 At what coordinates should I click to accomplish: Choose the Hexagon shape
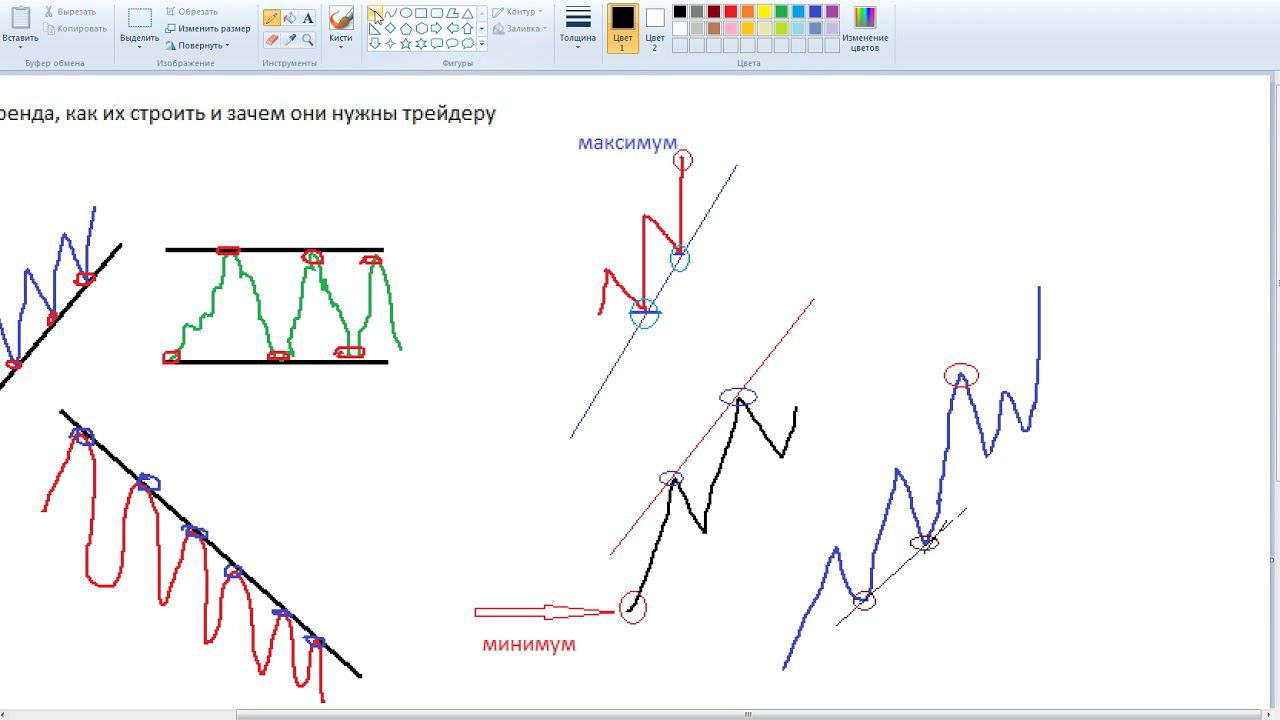coord(422,29)
